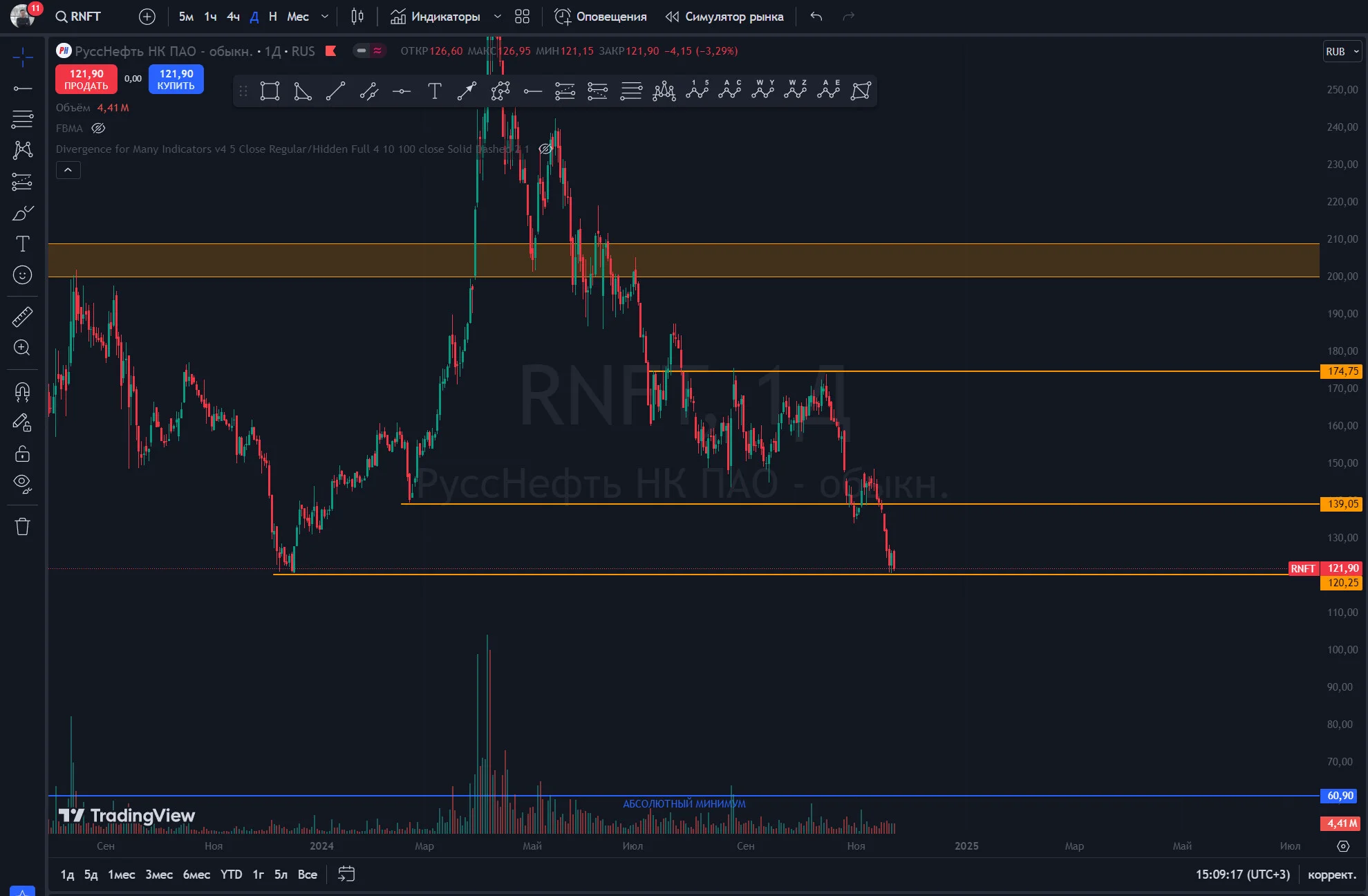This screenshot has height=896, width=1368.
Task: Select horizontal line tool in floating toolbar
Action: [402, 91]
